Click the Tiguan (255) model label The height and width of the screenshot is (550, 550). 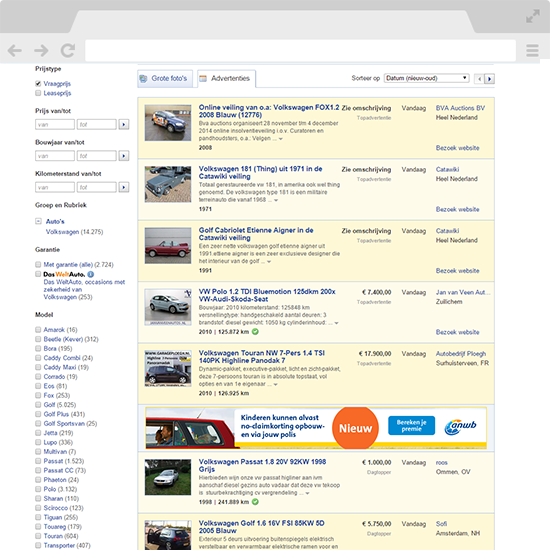tap(61, 517)
